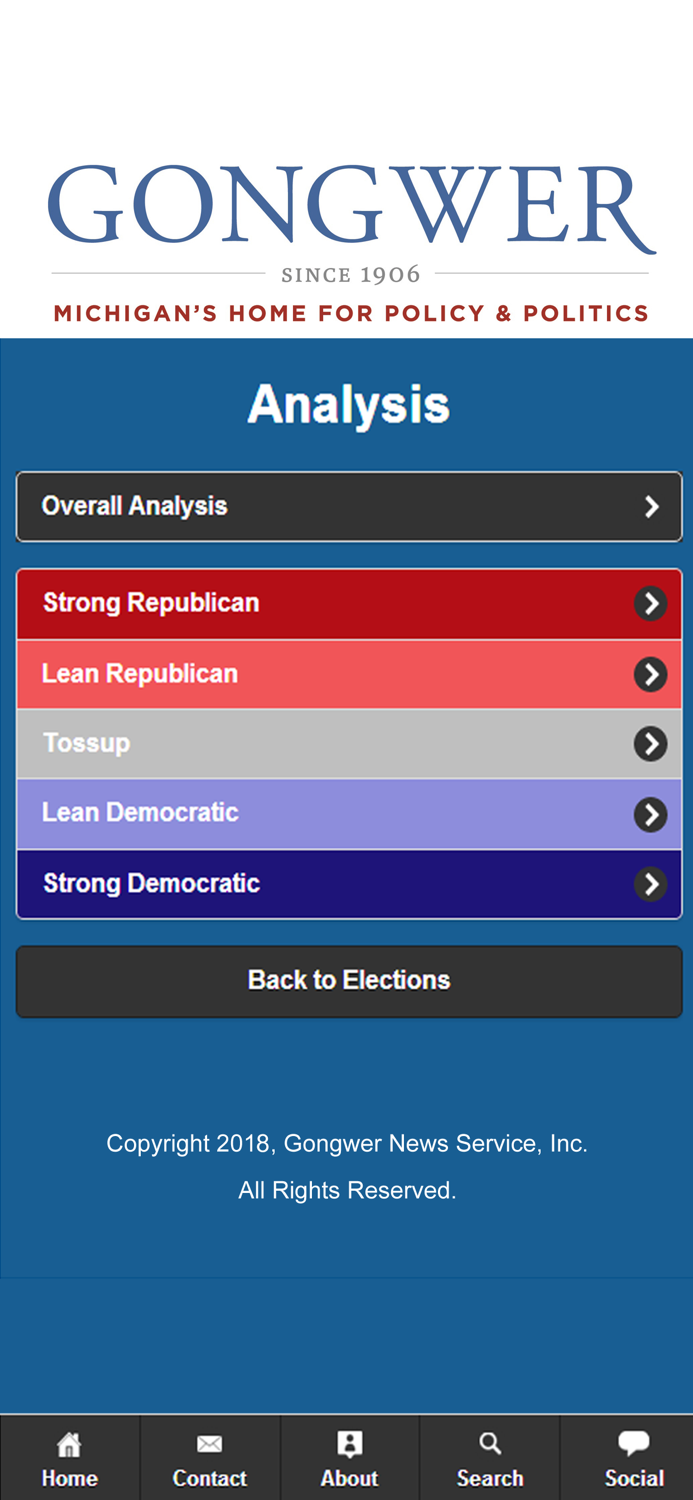Switch to the Contact tab
This screenshot has height=1500, width=693.
[x=208, y=1457]
